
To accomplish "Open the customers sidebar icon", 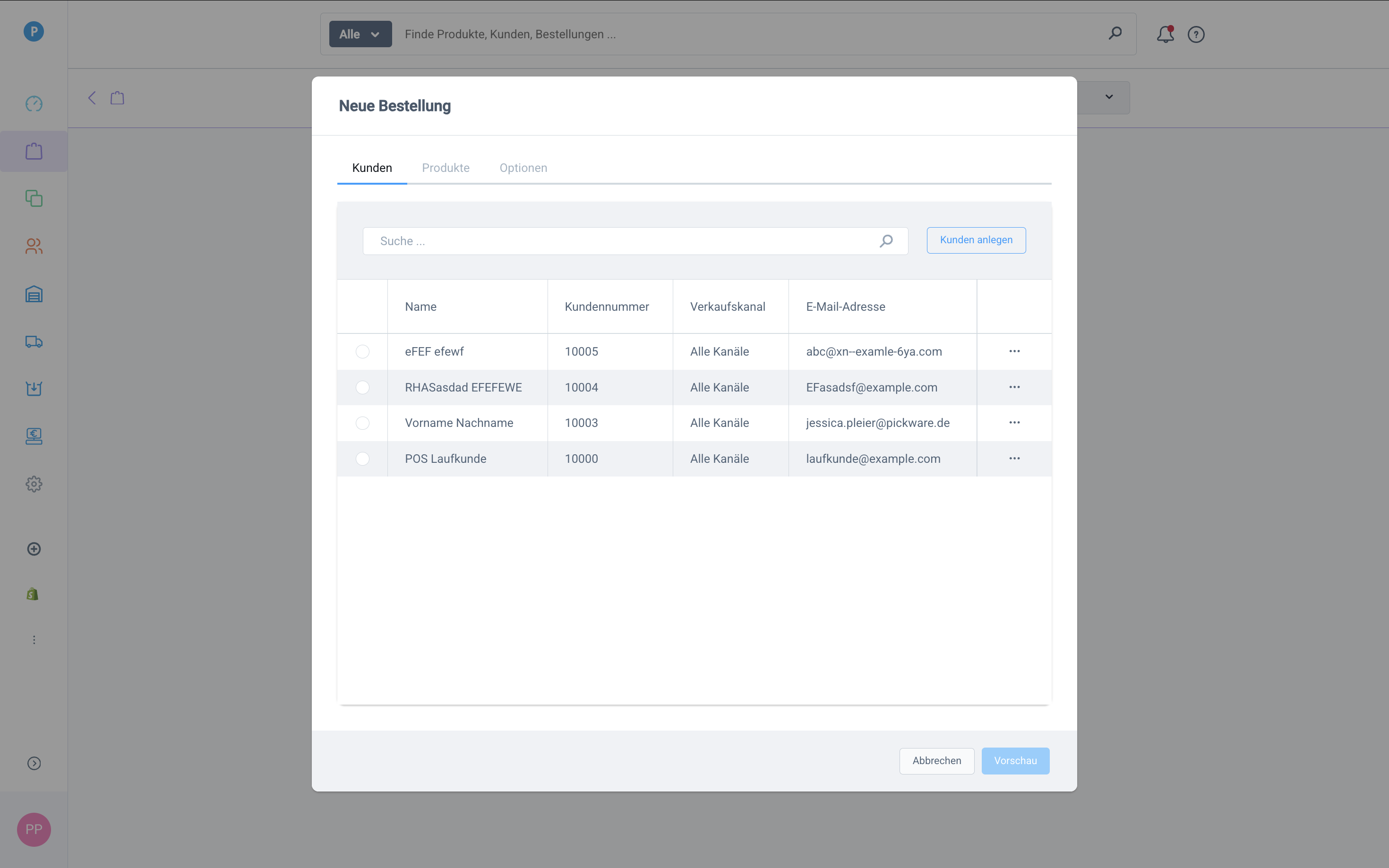I will 34,246.
